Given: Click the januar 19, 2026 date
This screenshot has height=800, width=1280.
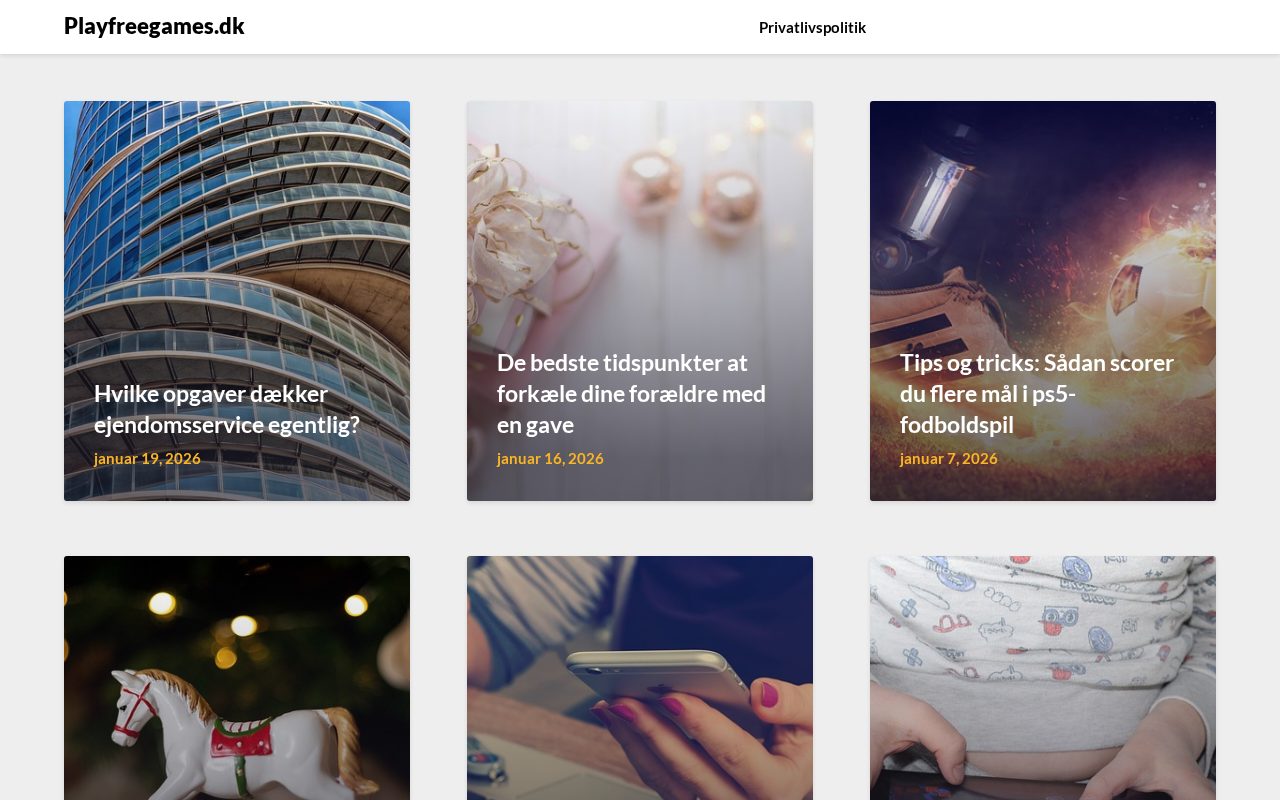Looking at the screenshot, I should pyautogui.click(x=147, y=458).
